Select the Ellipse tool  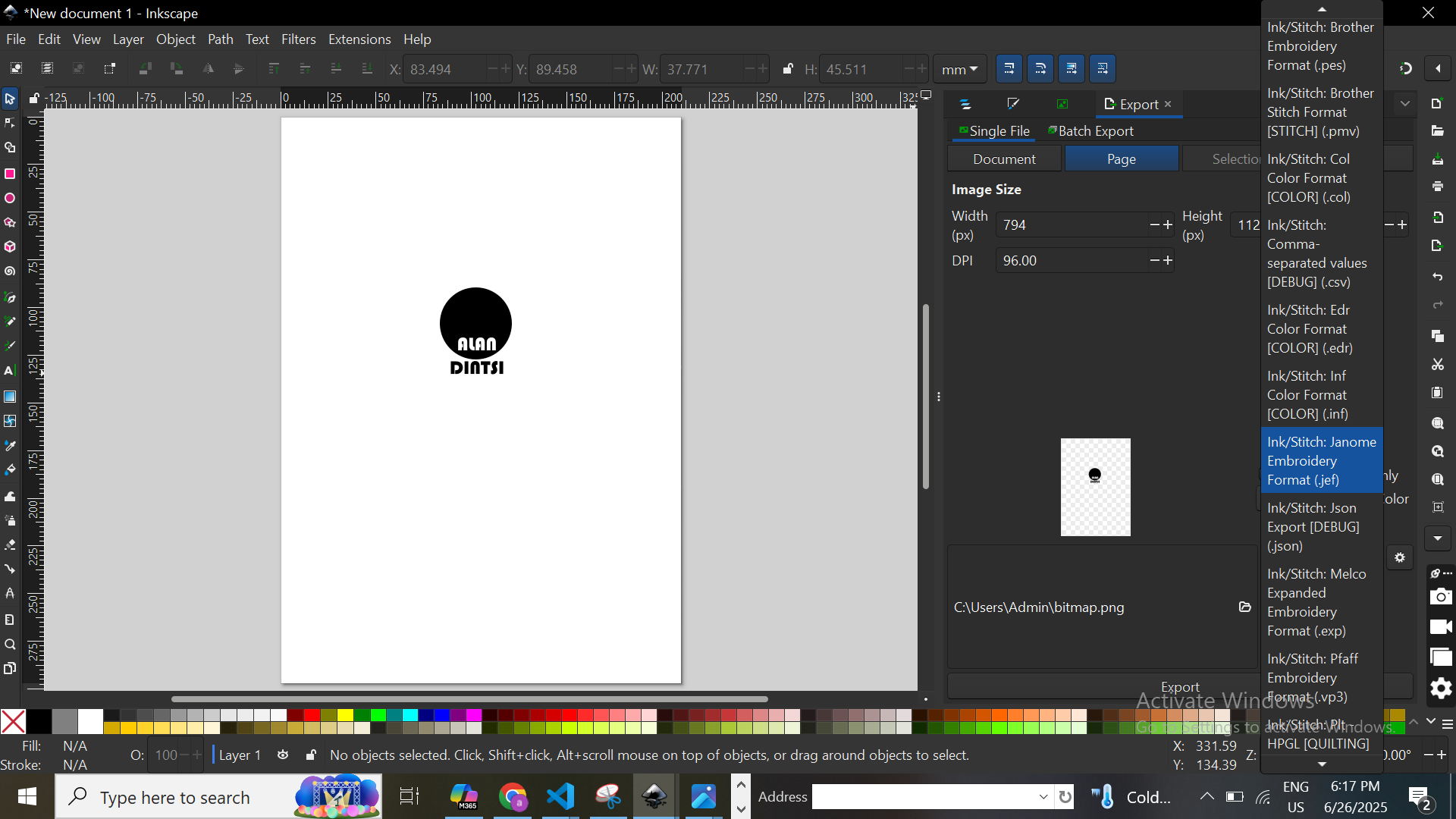click(x=10, y=198)
